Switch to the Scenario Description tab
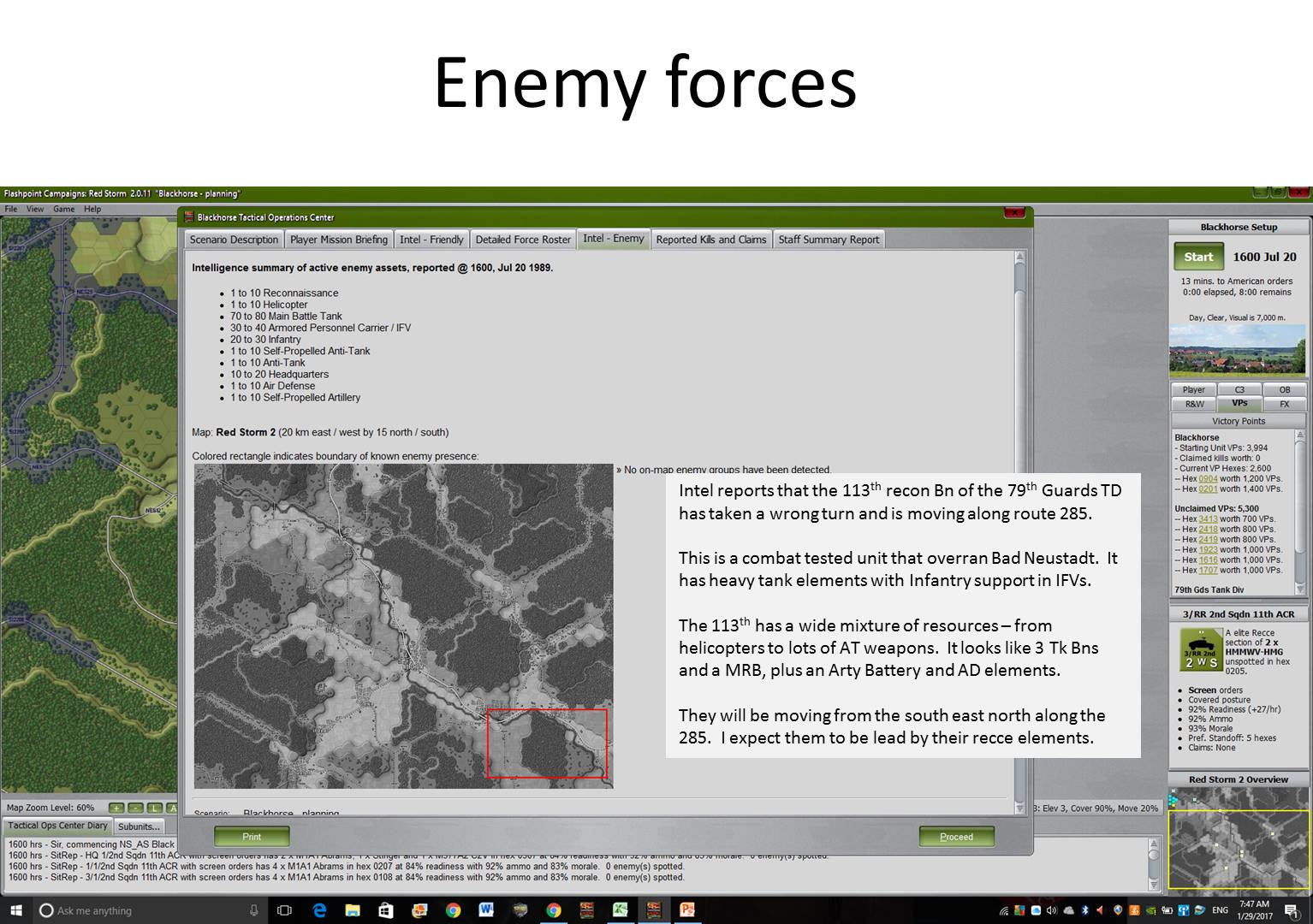 234,240
